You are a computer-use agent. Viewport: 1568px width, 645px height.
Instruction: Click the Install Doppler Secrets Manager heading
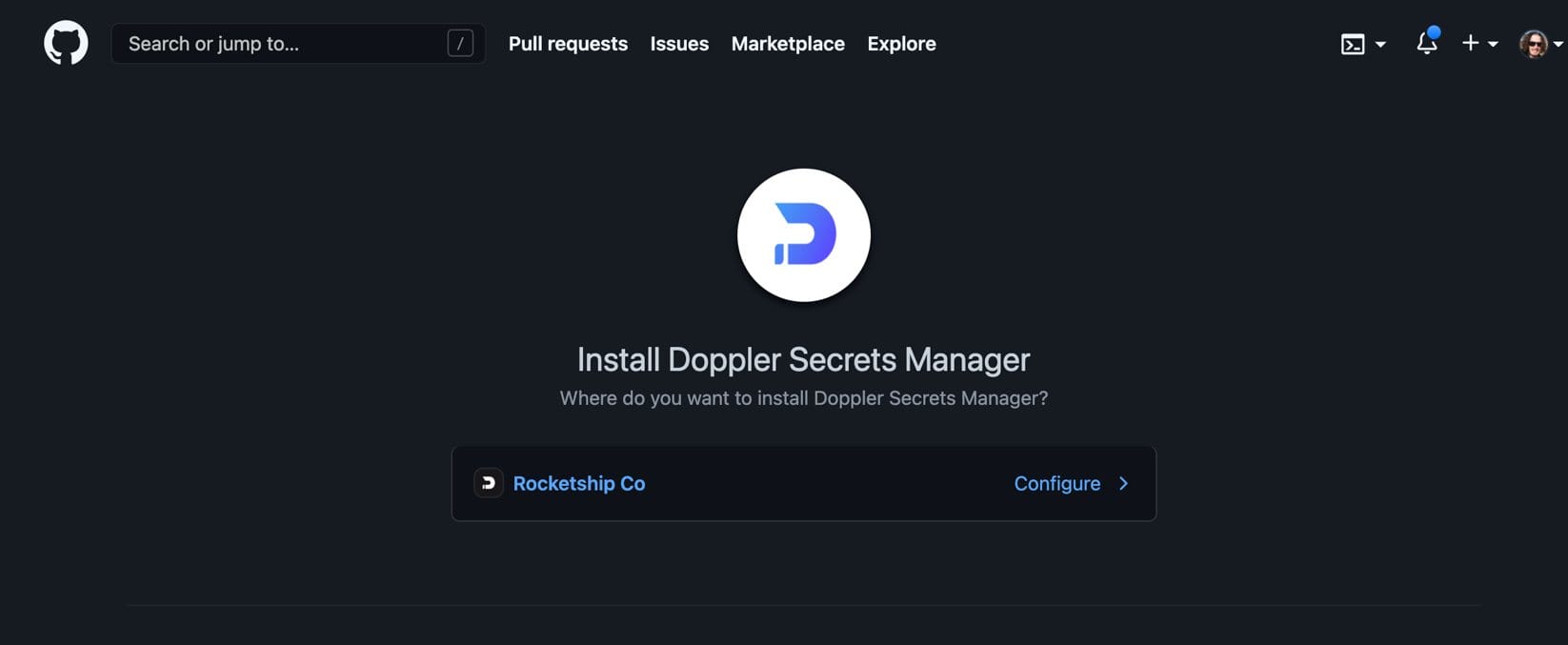tap(804, 359)
